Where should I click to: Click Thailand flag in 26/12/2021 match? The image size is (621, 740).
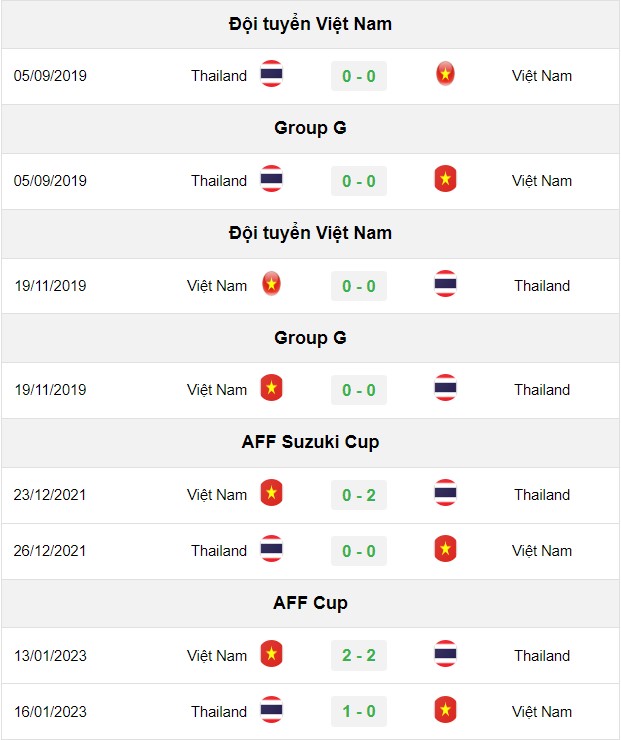271,549
